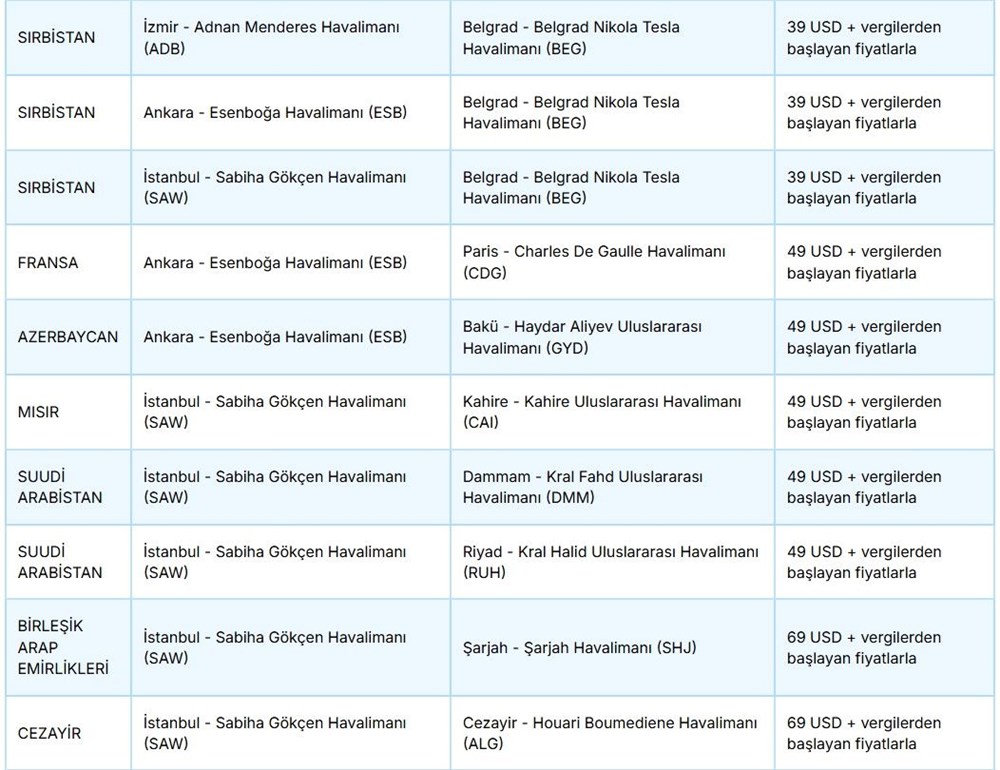
Task: Click Ankara Esenboğa cell in AZERBAYCAN row
Action: pyautogui.click(x=291, y=337)
